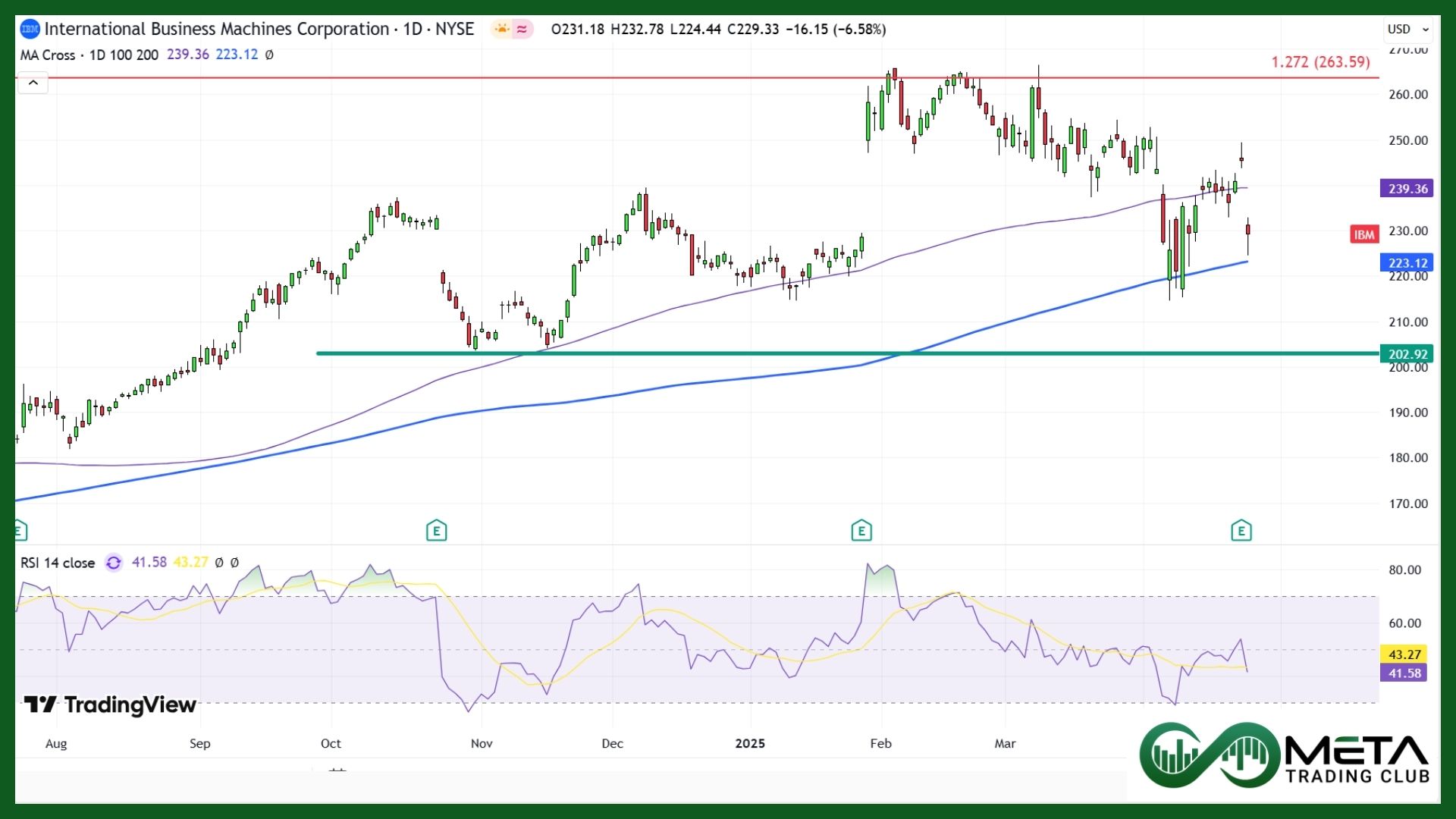Viewport: 1456px width, 819px height.
Task: Click the RSI legend value 43.27
Action: pos(190,563)
